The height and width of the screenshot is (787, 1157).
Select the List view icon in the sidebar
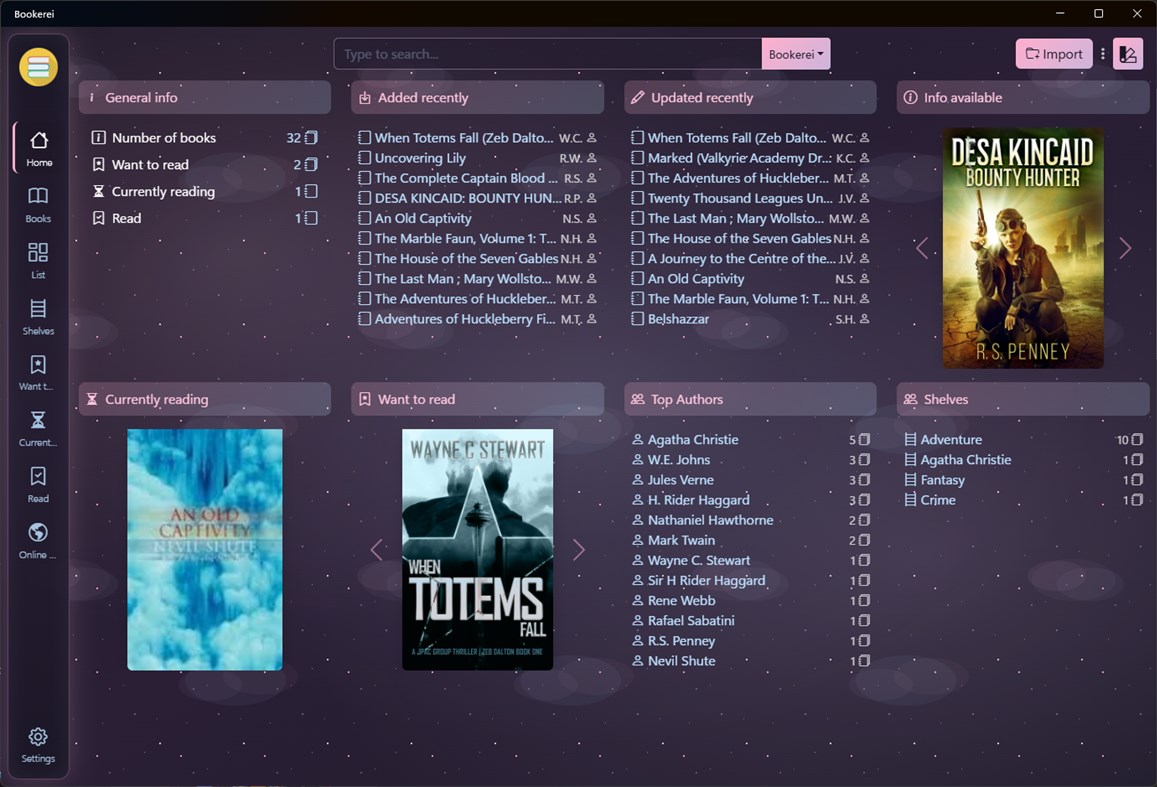[x=37, y=260]
